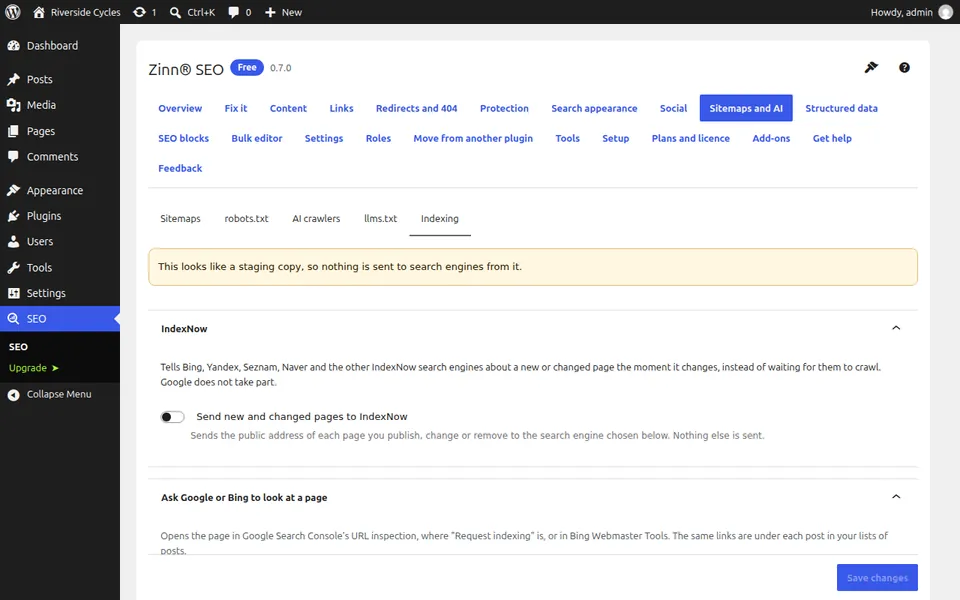Enable Send new and changed pages to IndexNow
960x600 pixels.
click(172, 417)
